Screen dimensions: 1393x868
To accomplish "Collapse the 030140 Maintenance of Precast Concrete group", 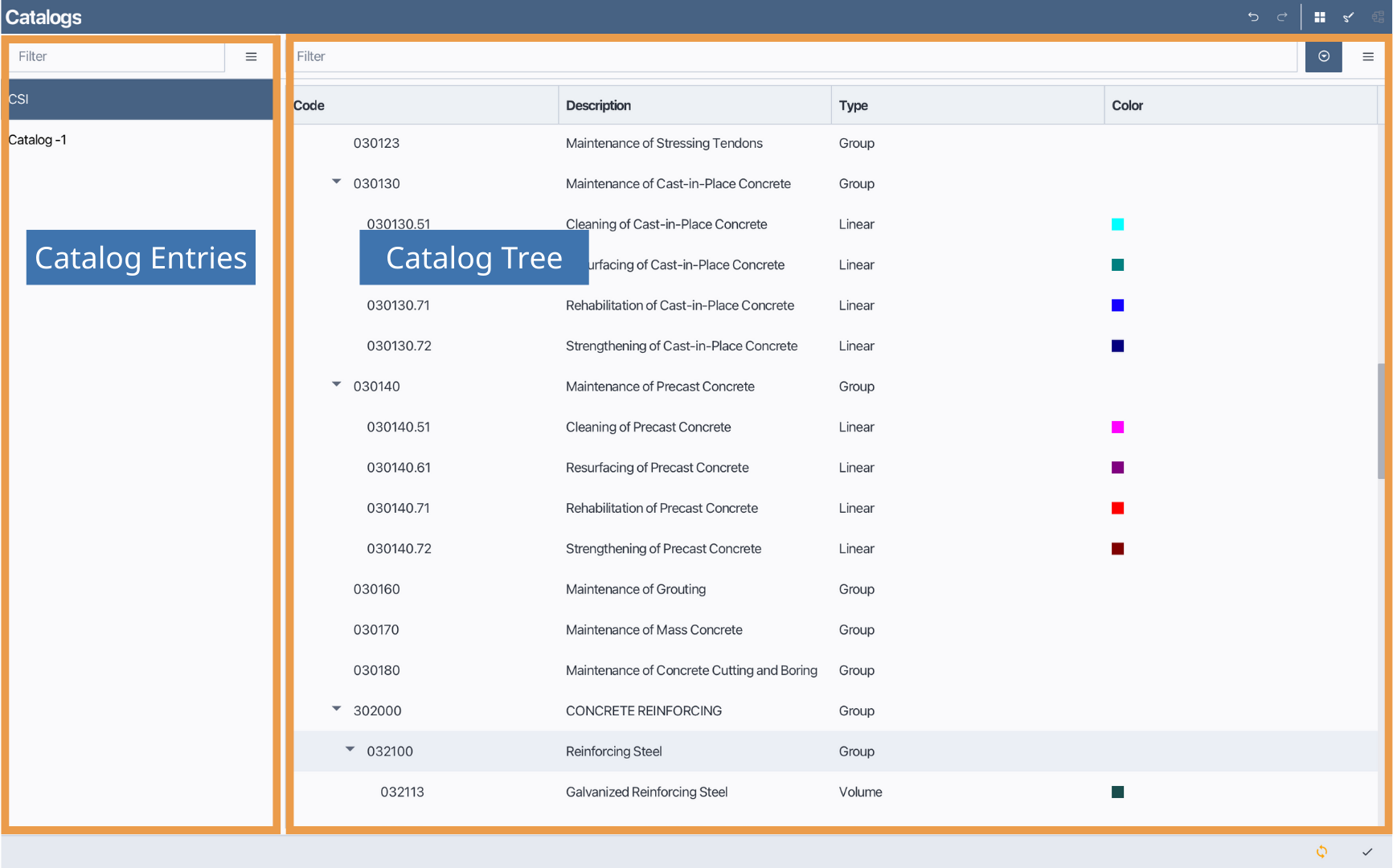I will tap(336, 383).
